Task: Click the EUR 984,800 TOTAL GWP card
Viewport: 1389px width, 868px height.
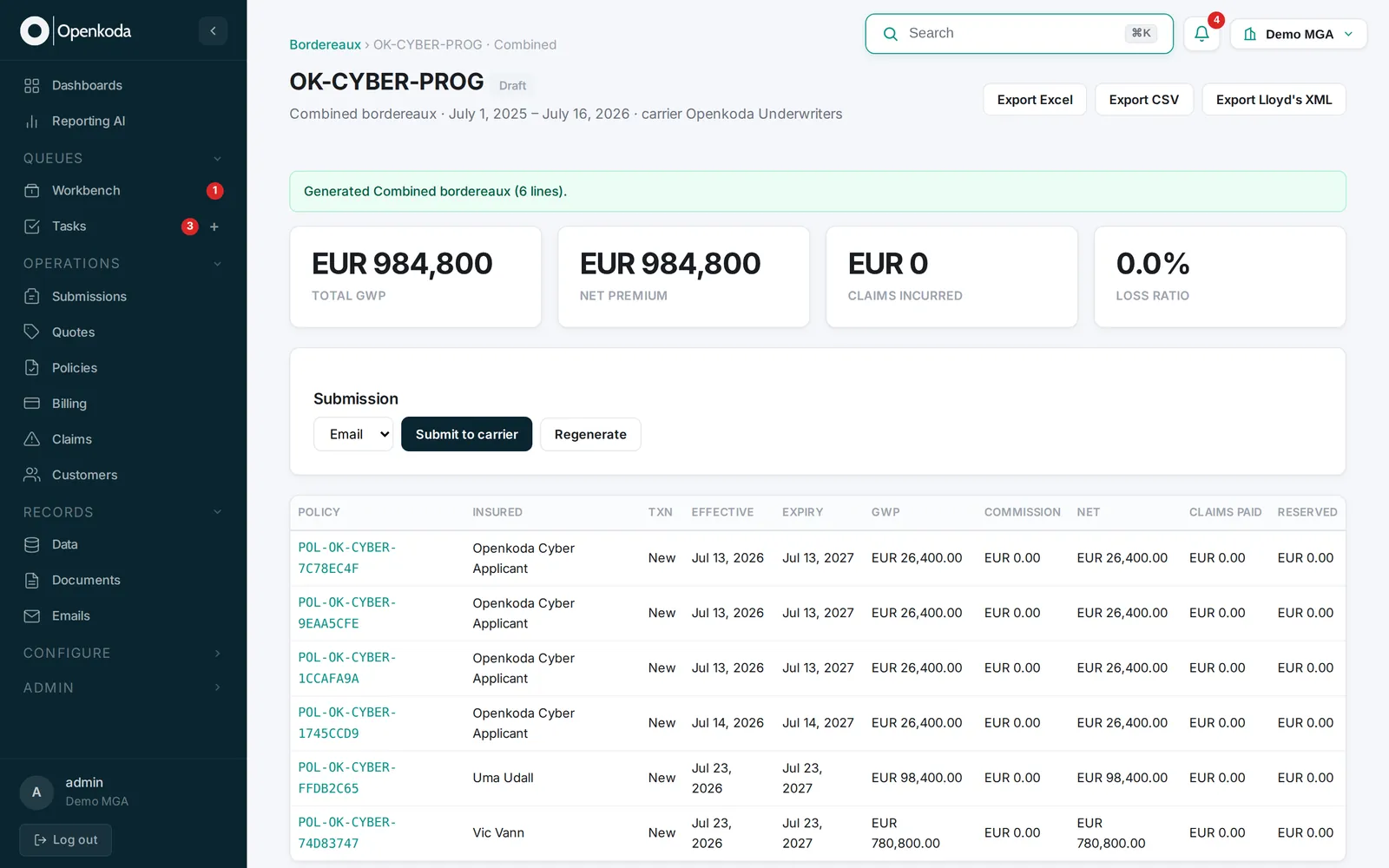Action: (x=416, y=277)
